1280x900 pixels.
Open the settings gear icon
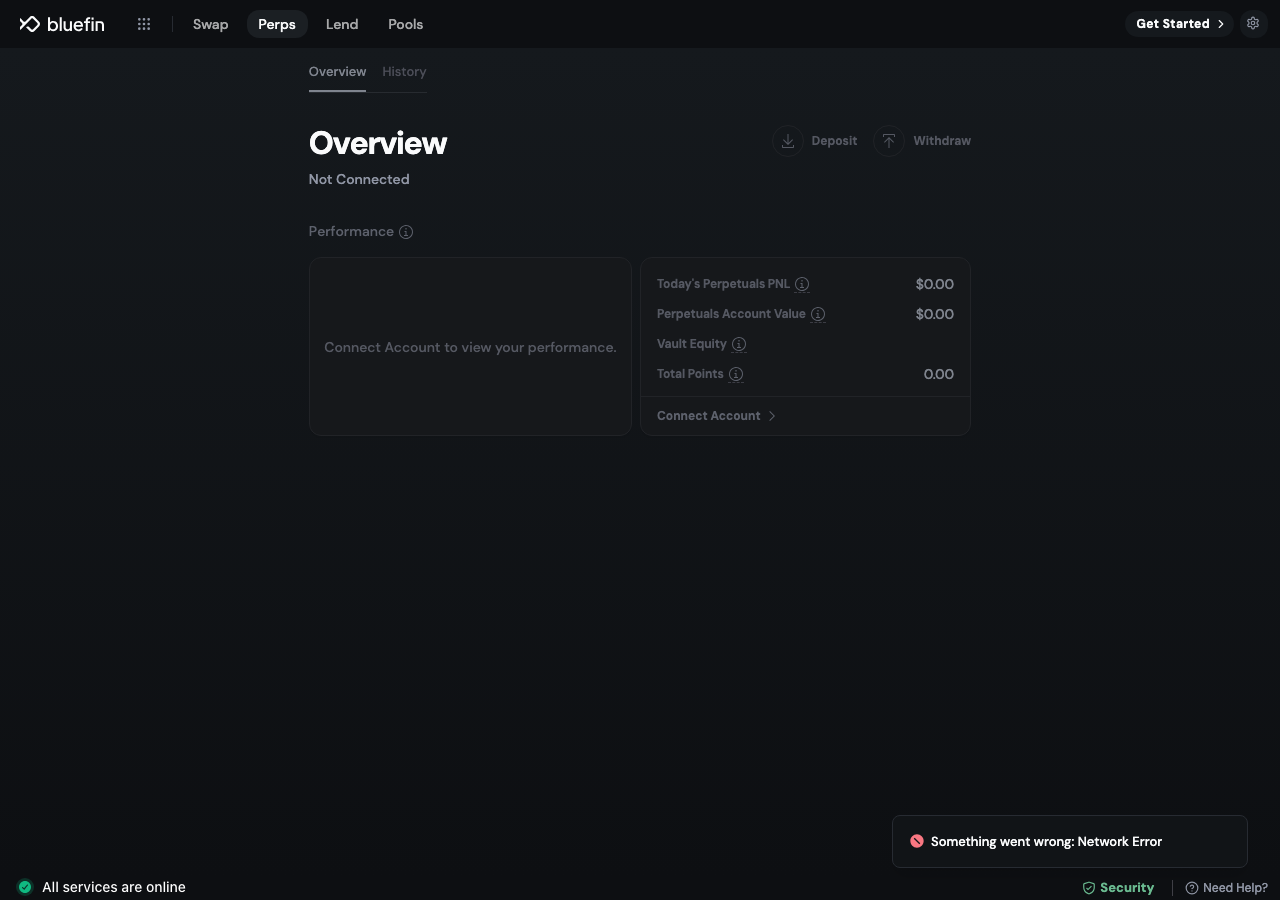(1253, 24)
